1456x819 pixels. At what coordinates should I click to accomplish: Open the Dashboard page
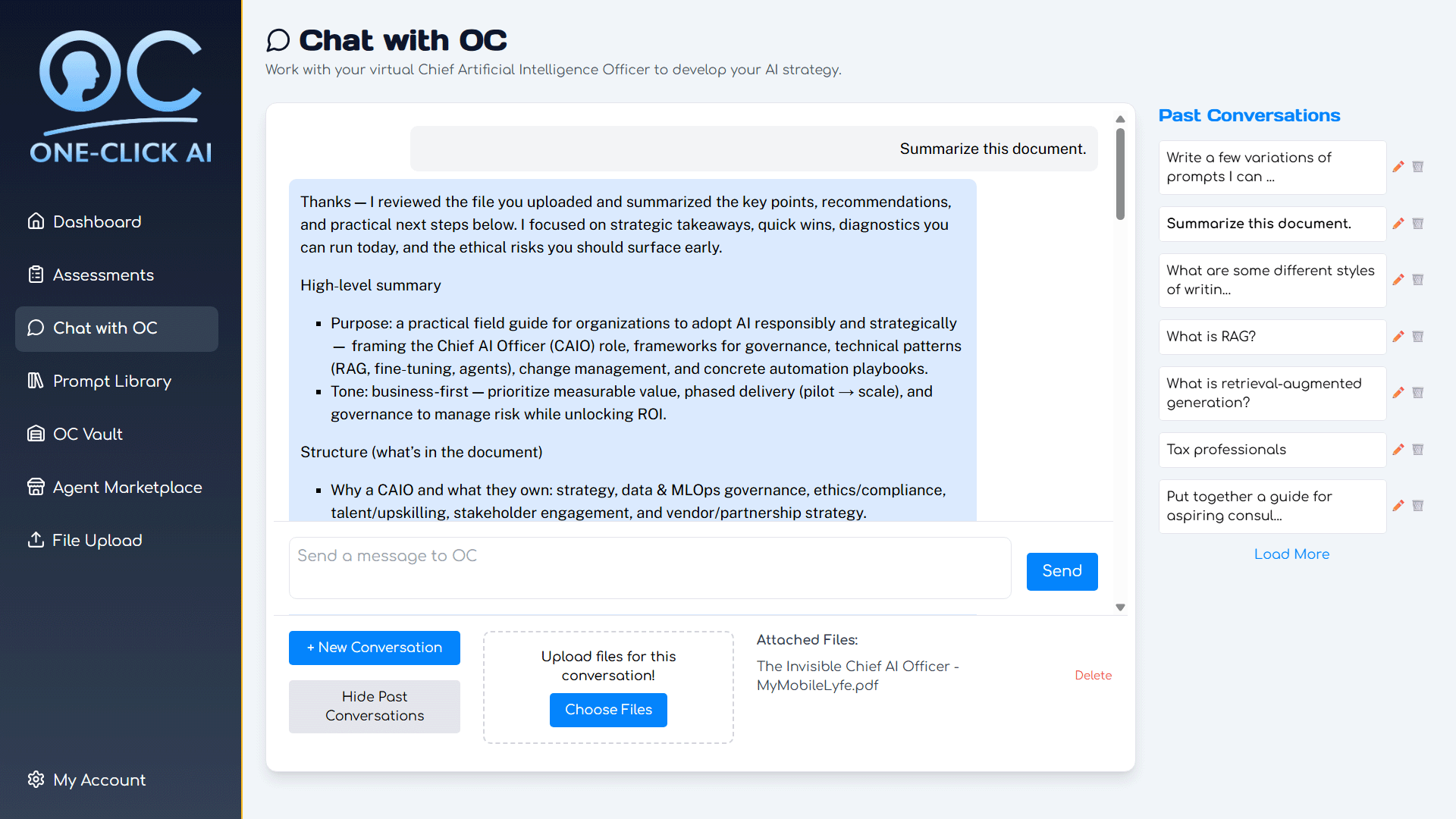pyautogui.click(x=97, y=221)
